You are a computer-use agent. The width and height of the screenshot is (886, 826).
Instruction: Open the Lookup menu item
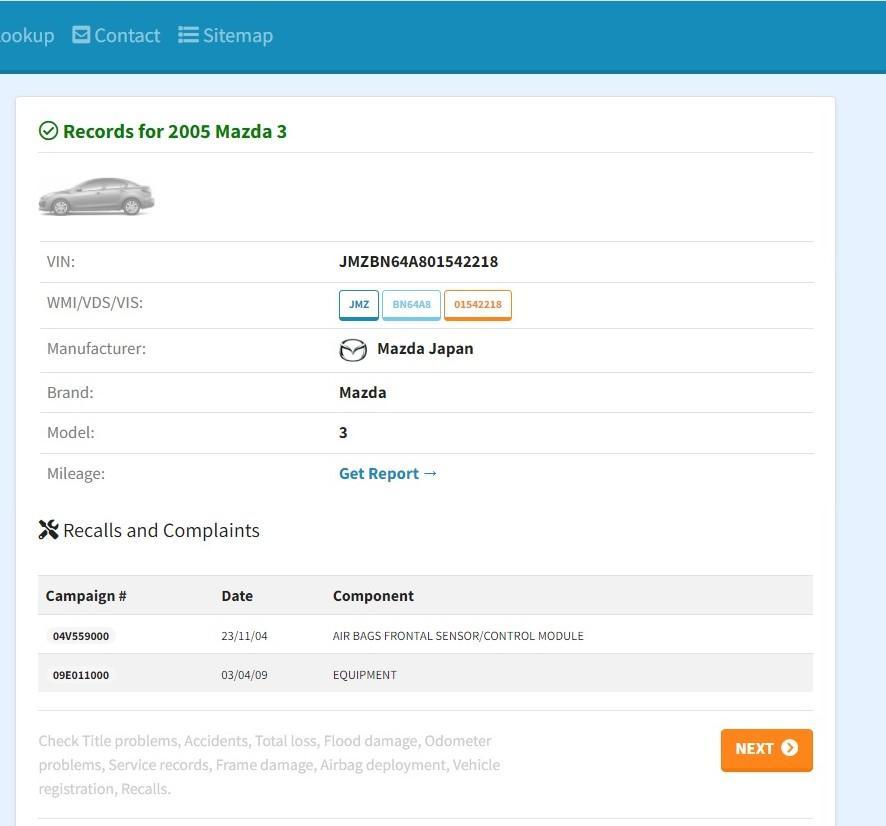click(27, 35)
